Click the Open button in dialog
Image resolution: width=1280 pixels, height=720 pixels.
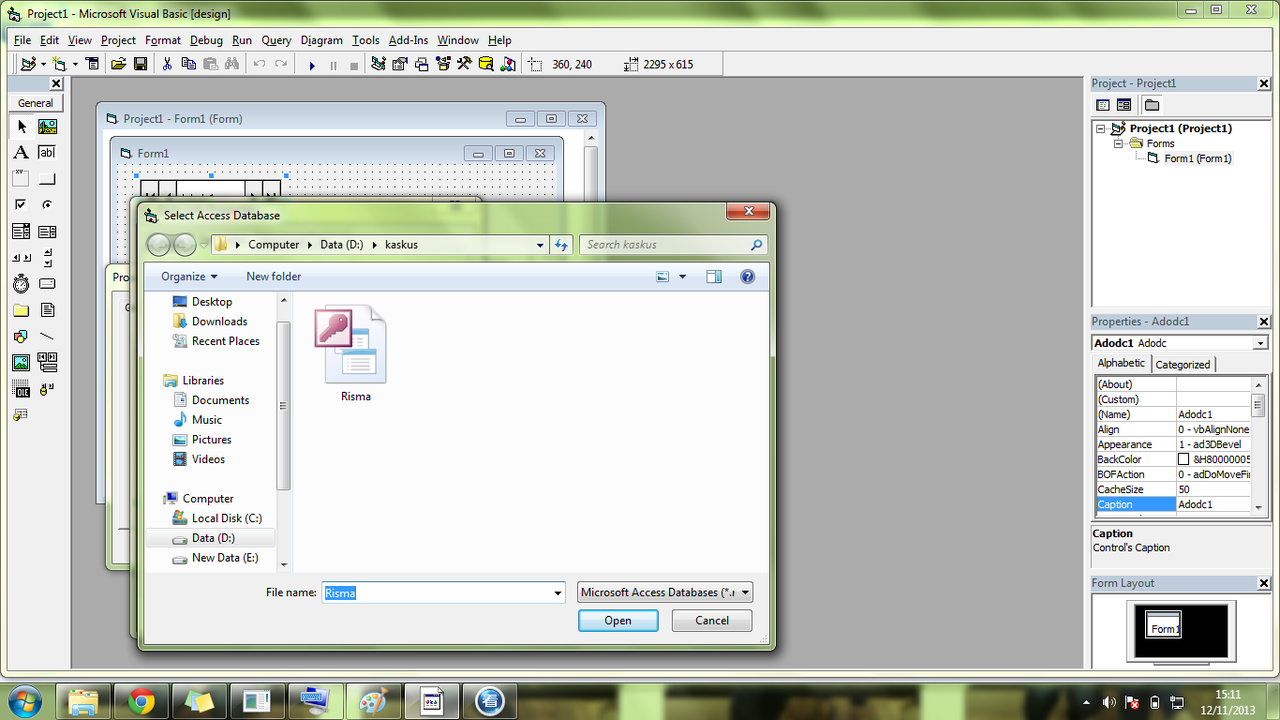click(618, 621)
